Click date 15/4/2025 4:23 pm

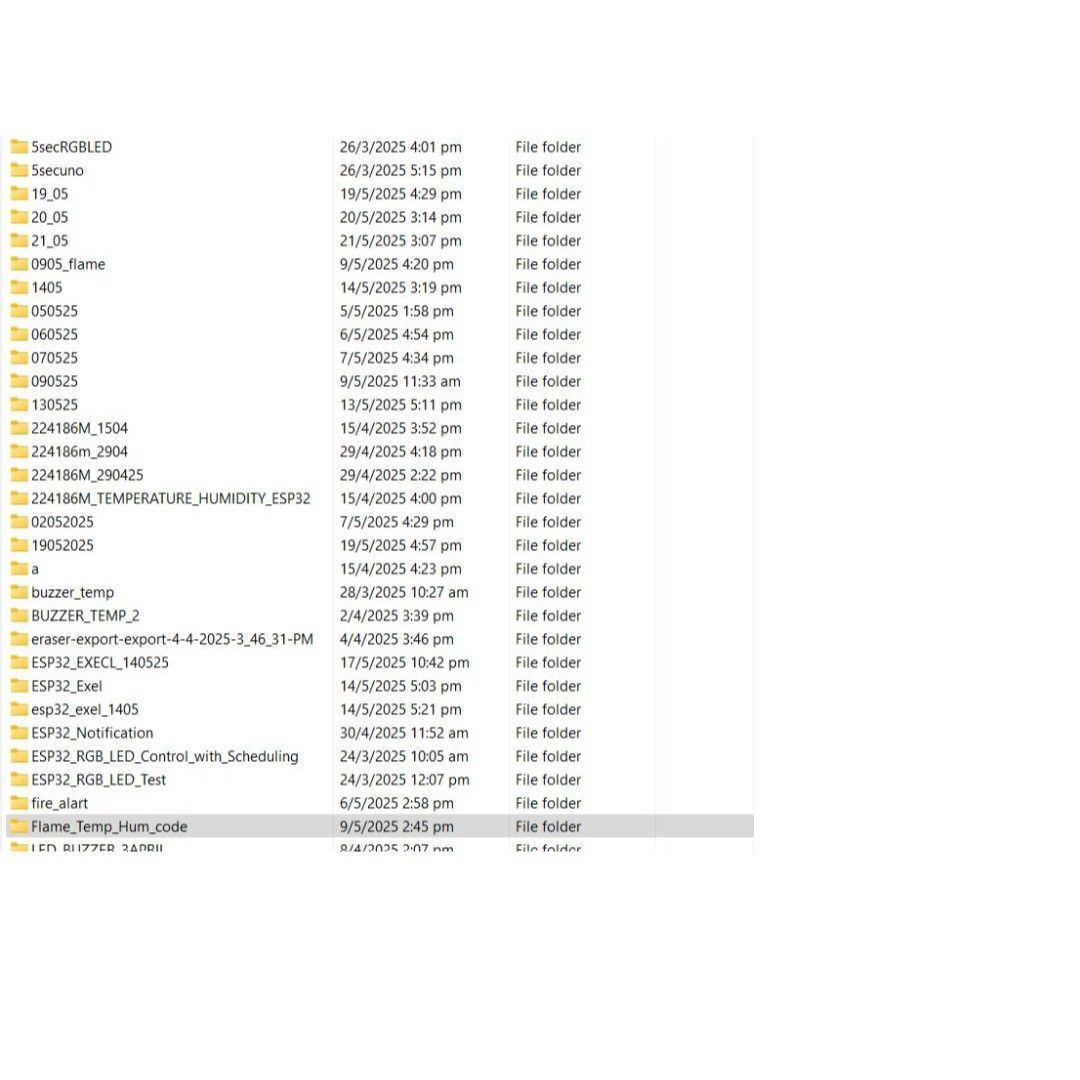(x=400, y=568)
